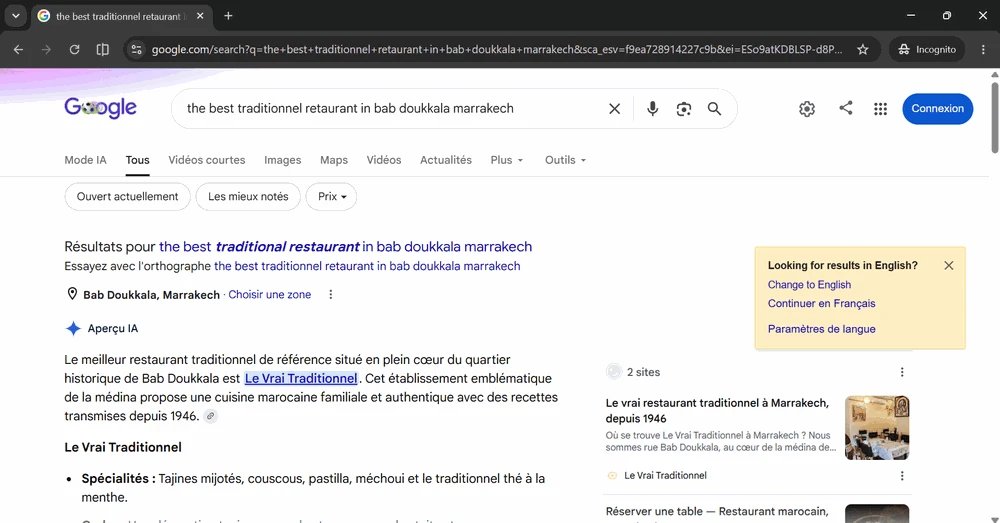Select the Tous tab
This screenshot has height=523, width=1000.
coord(137,160)
